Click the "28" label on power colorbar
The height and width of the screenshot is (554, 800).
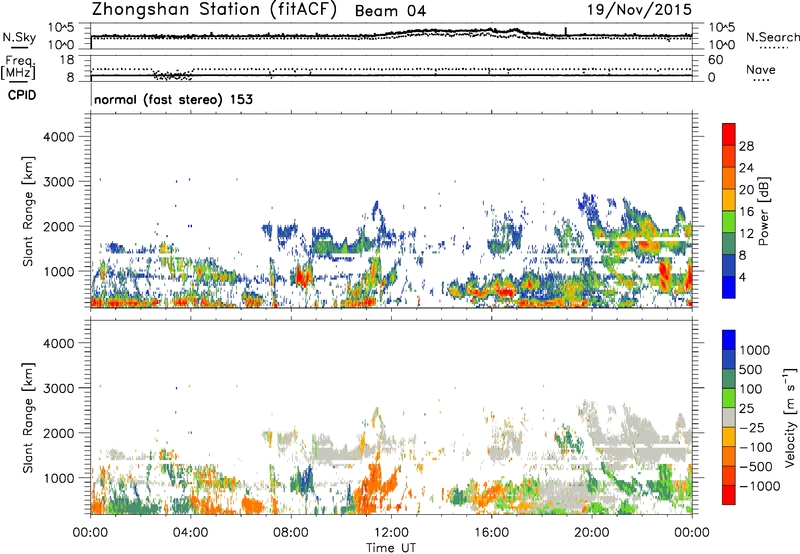[x=746, y=146]
